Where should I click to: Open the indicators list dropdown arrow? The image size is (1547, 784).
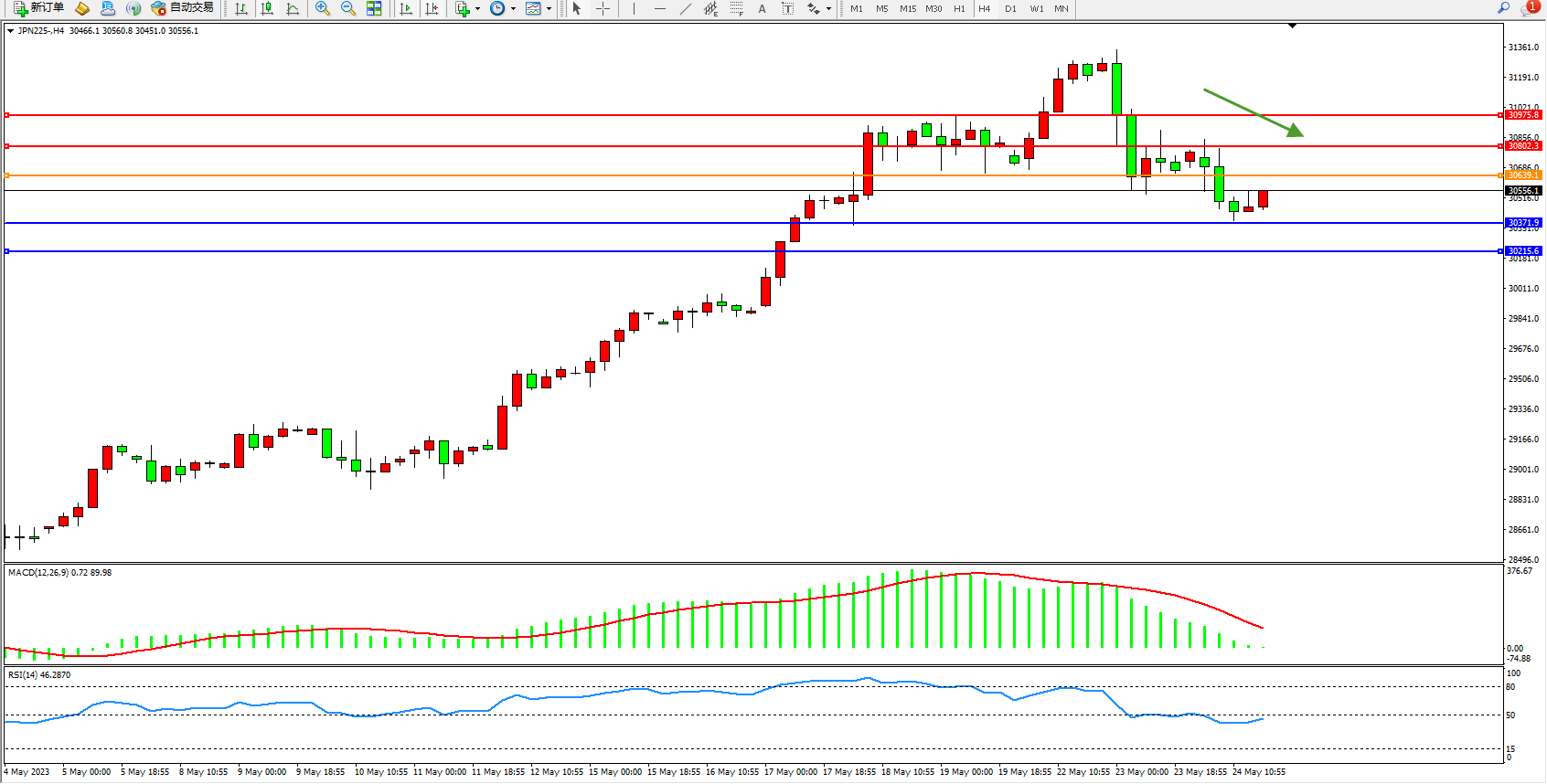(x=477, y=9)
